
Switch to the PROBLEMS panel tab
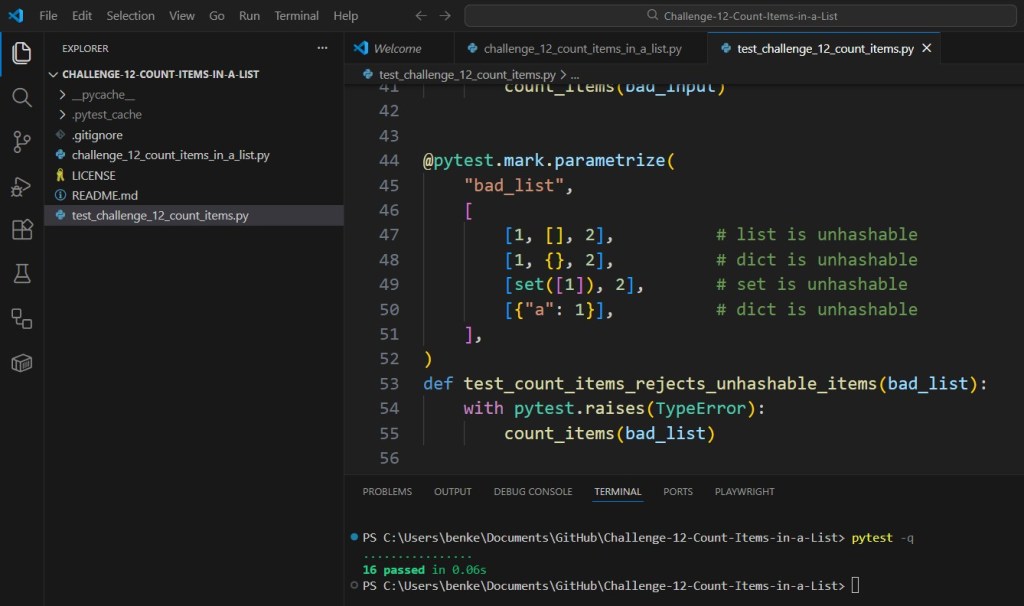tap(387, 491)
